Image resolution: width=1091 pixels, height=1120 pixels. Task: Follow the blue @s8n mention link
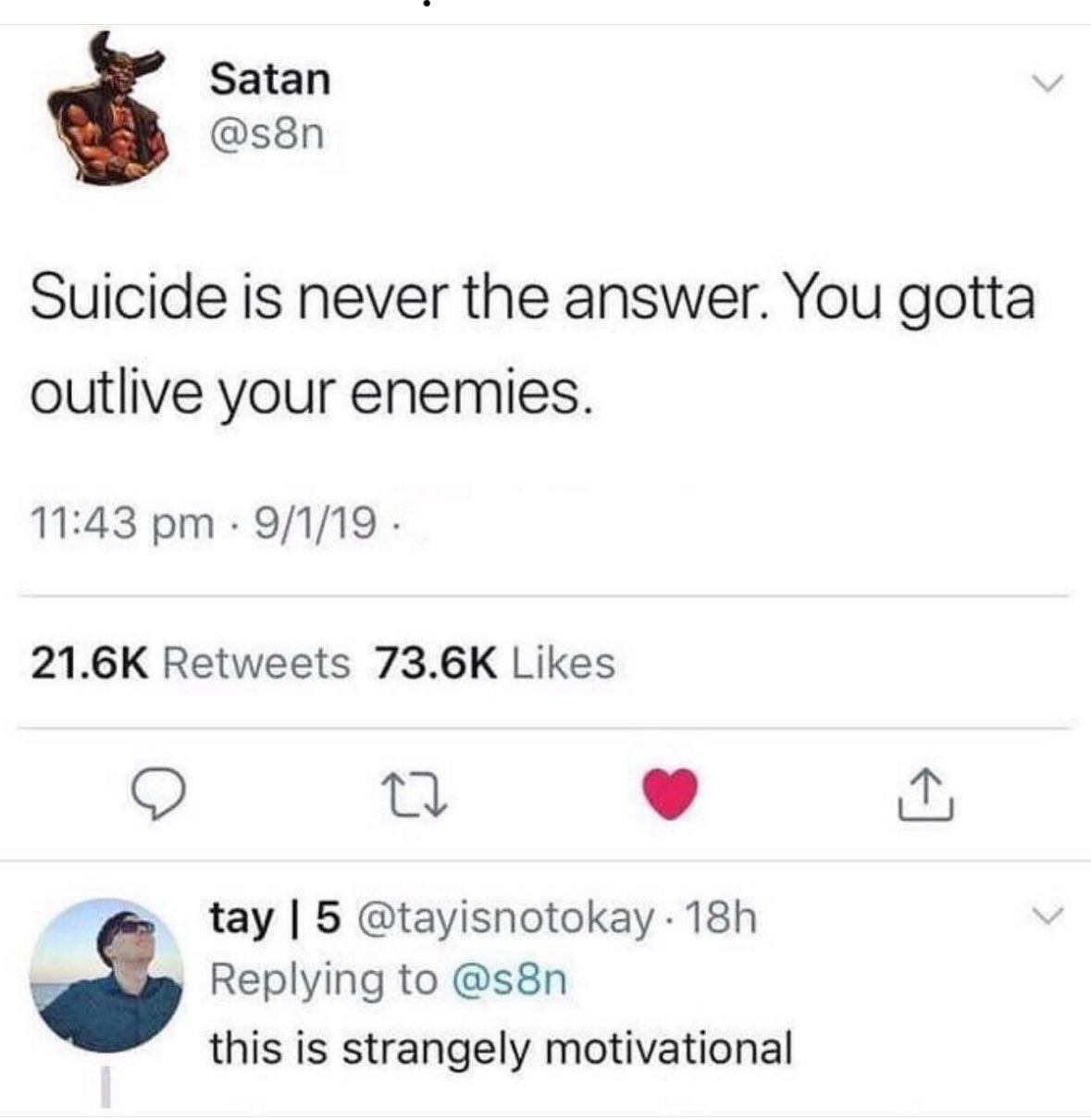(x=510, y=980)
